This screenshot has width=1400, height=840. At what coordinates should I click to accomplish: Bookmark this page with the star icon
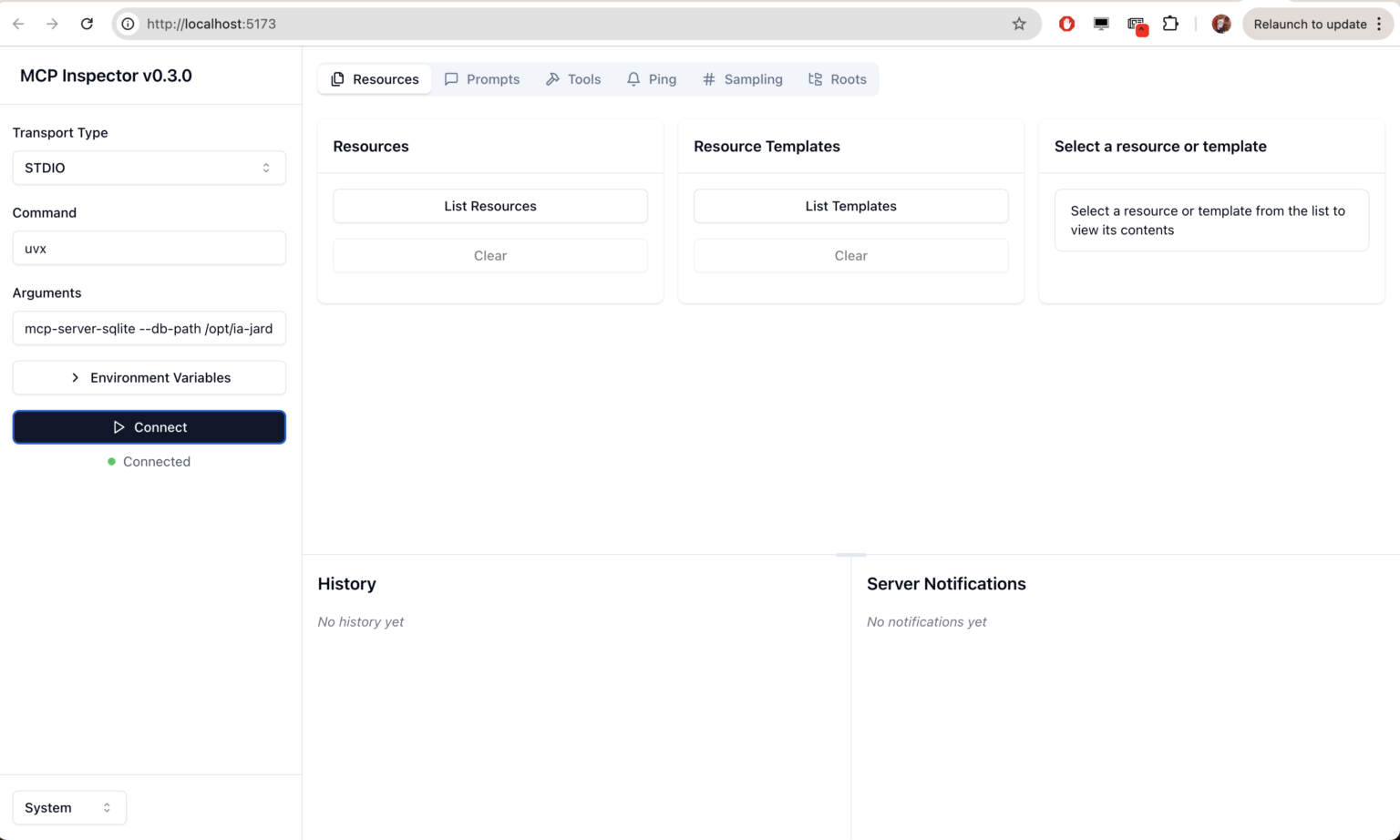(x=1019, y=24)
